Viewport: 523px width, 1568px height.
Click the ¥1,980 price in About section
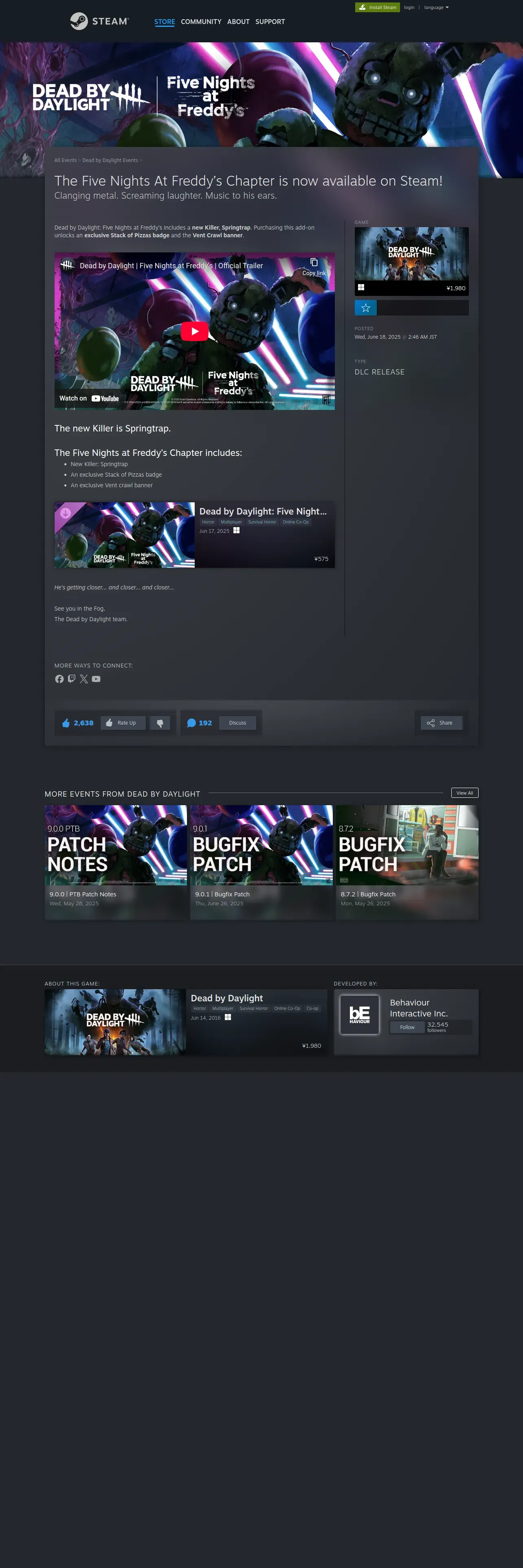click(312, 1046)
